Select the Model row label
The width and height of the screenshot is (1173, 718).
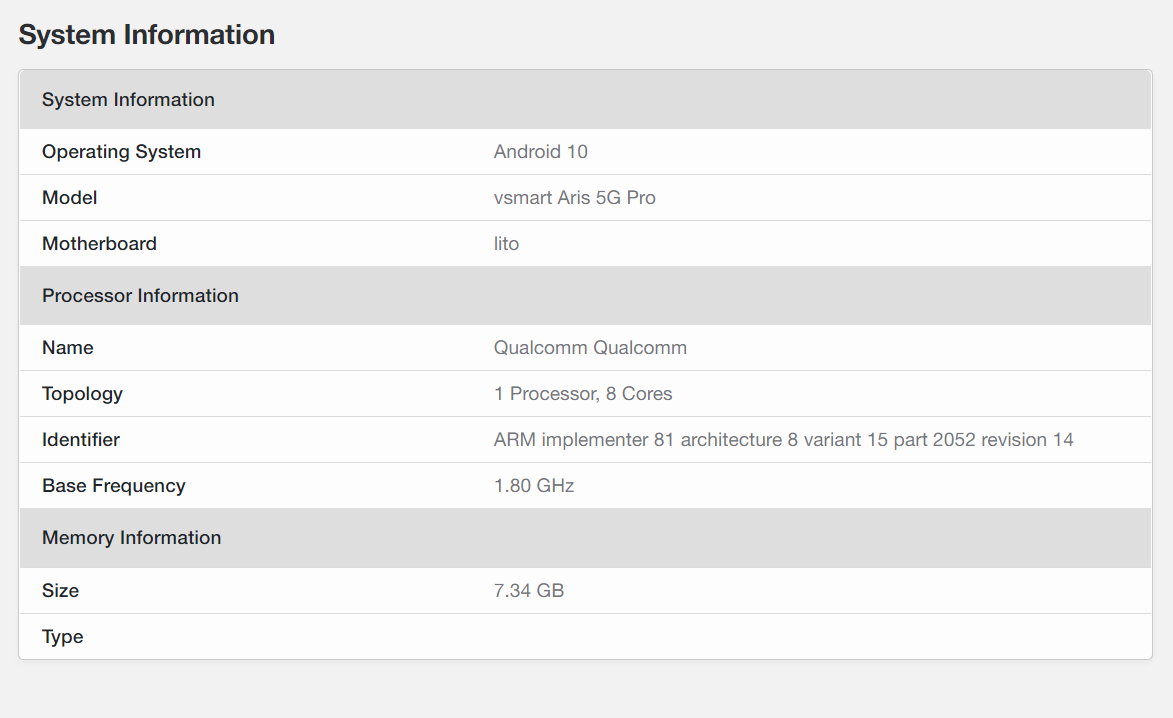69,198
